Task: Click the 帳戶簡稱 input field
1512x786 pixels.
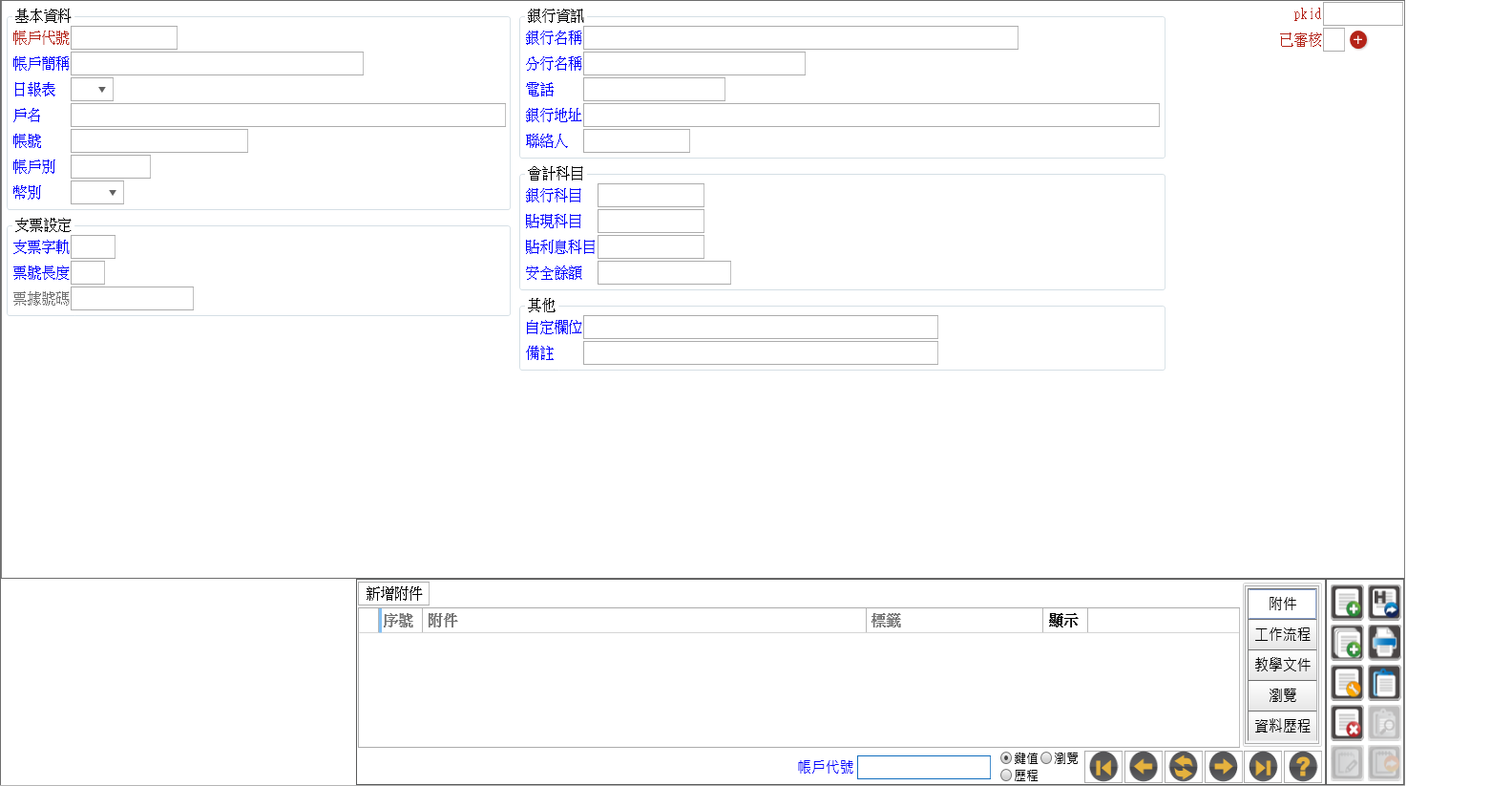Action: (x=218, y=64)
